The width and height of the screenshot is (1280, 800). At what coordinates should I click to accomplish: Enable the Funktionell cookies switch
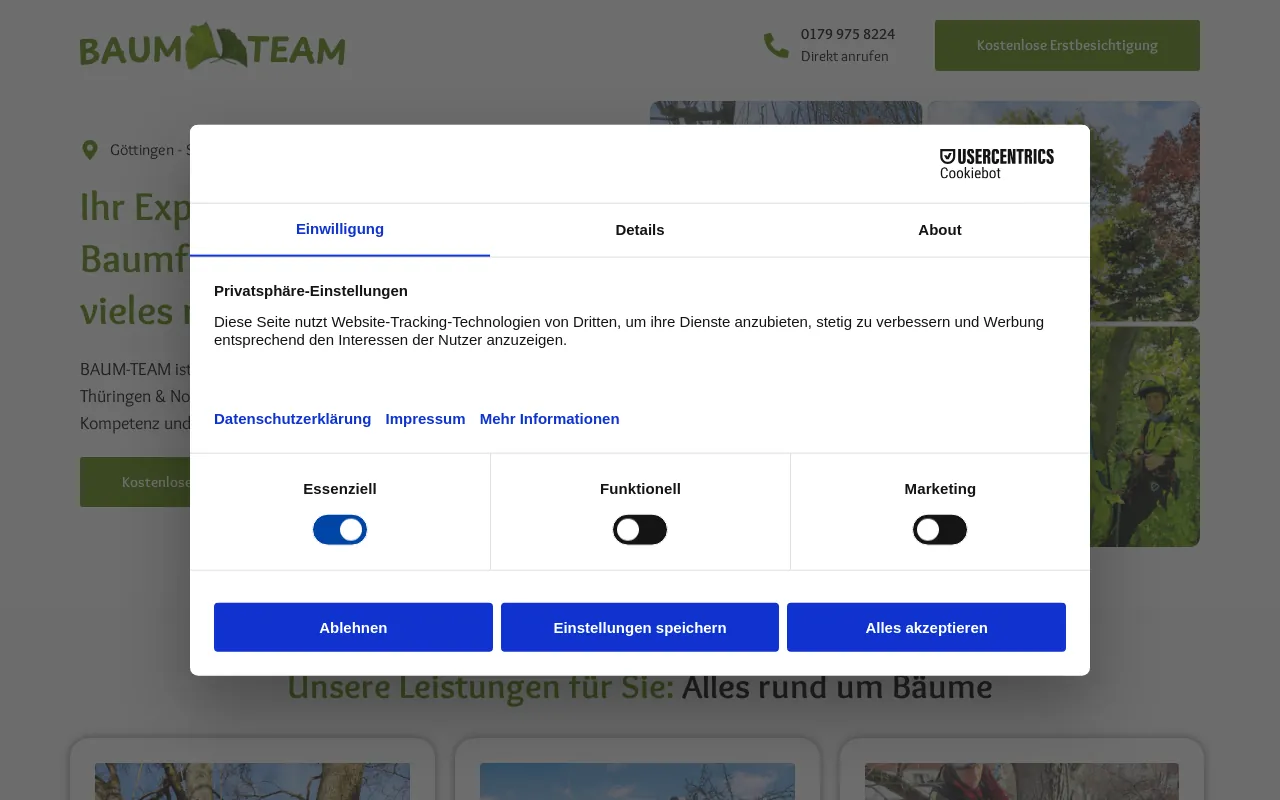pos(640,530)
